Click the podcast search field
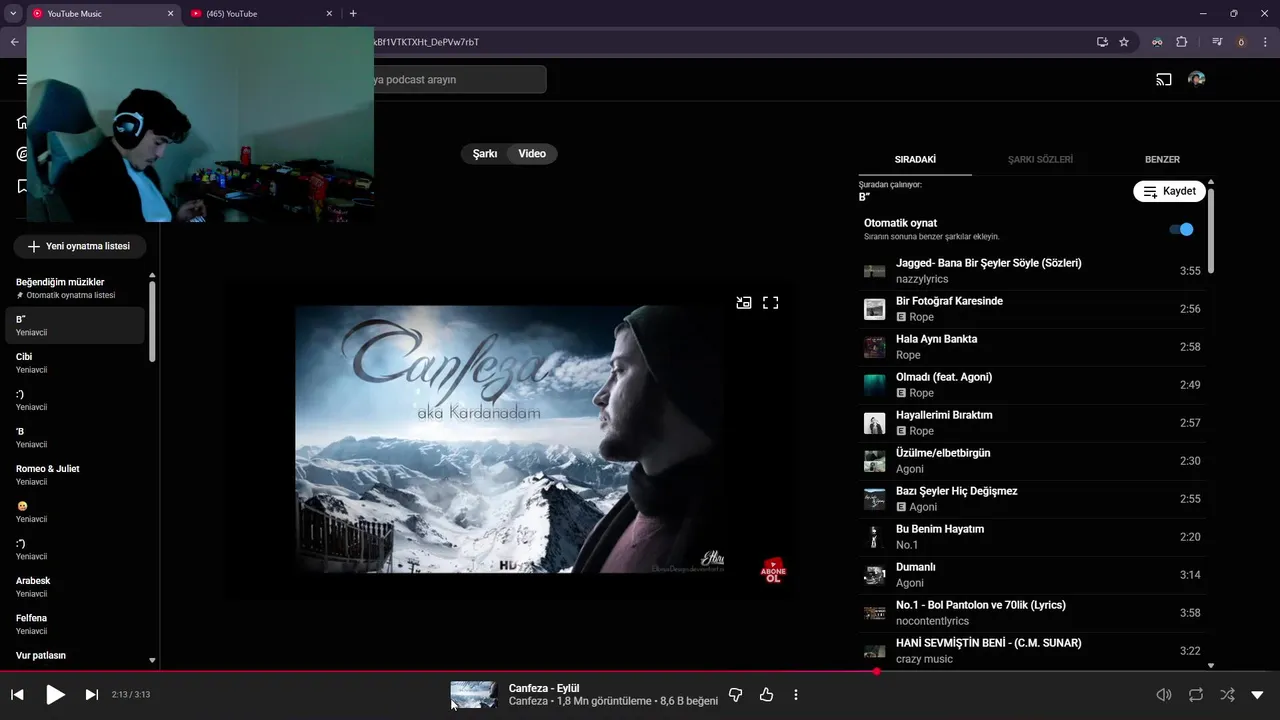This screenshot has width=1280, height=720. (x=460, y=79)
